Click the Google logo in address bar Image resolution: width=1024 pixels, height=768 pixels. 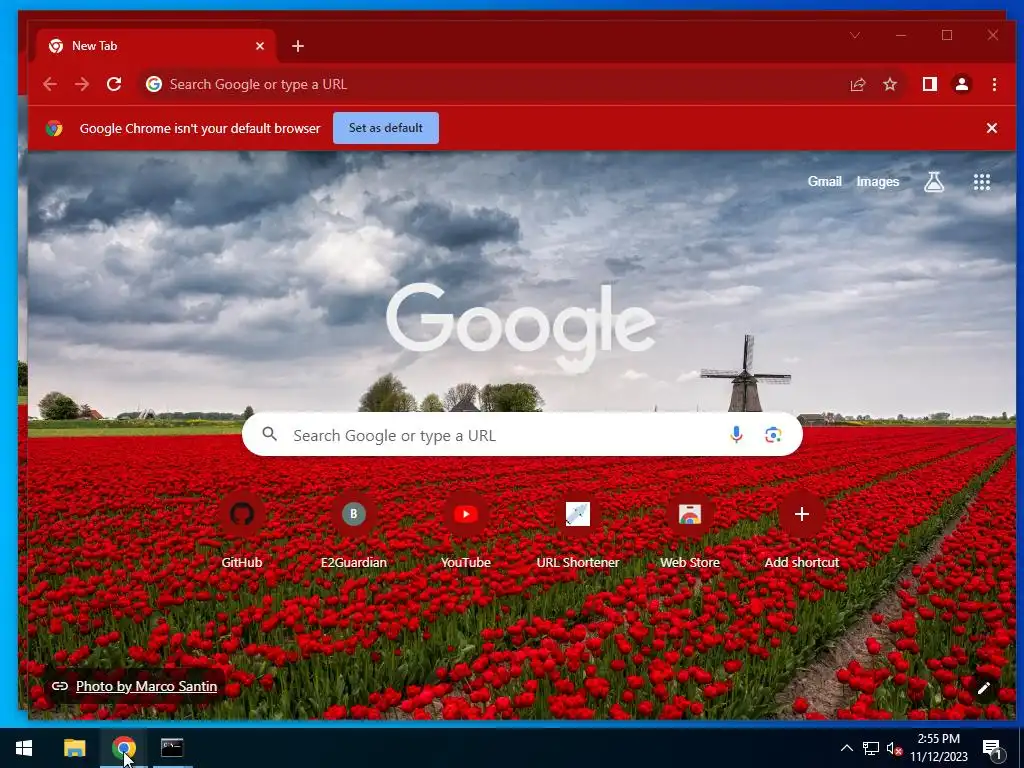(x=154, y=84)
